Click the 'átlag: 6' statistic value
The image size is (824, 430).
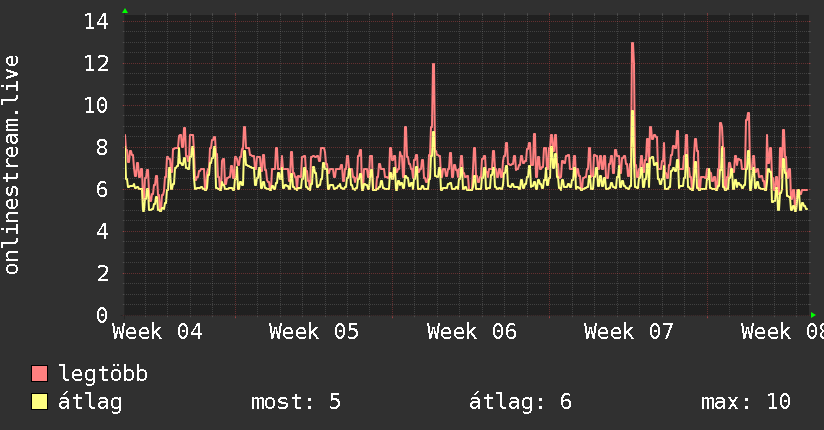520,403
